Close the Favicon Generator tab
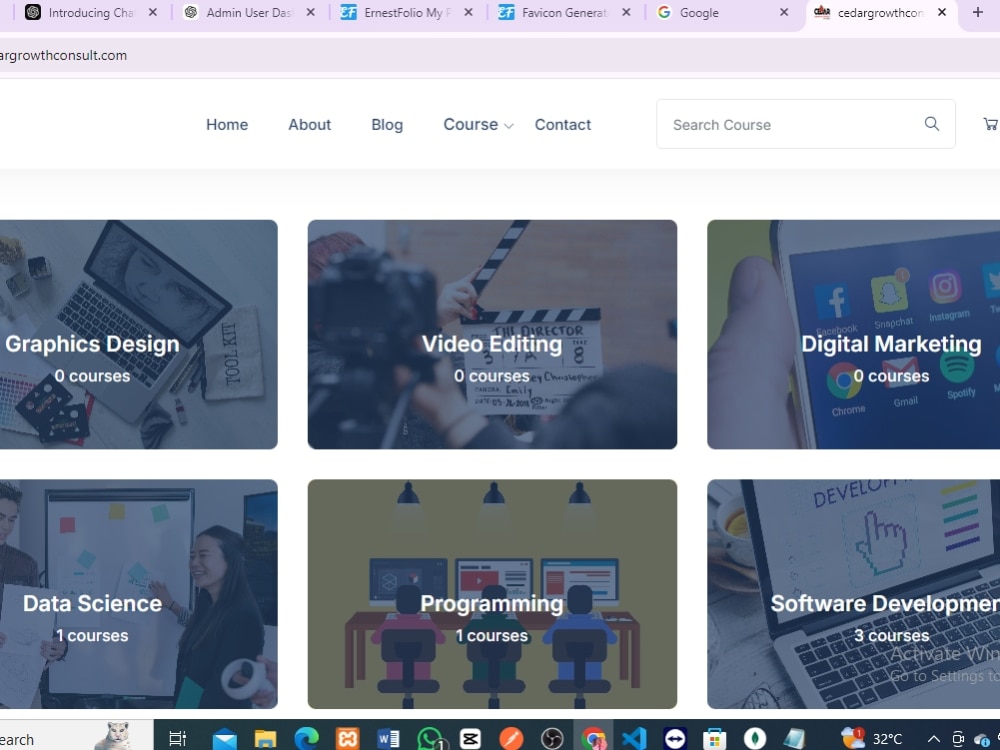Screen dimensions: 1000x750 [x=626, y=12]
